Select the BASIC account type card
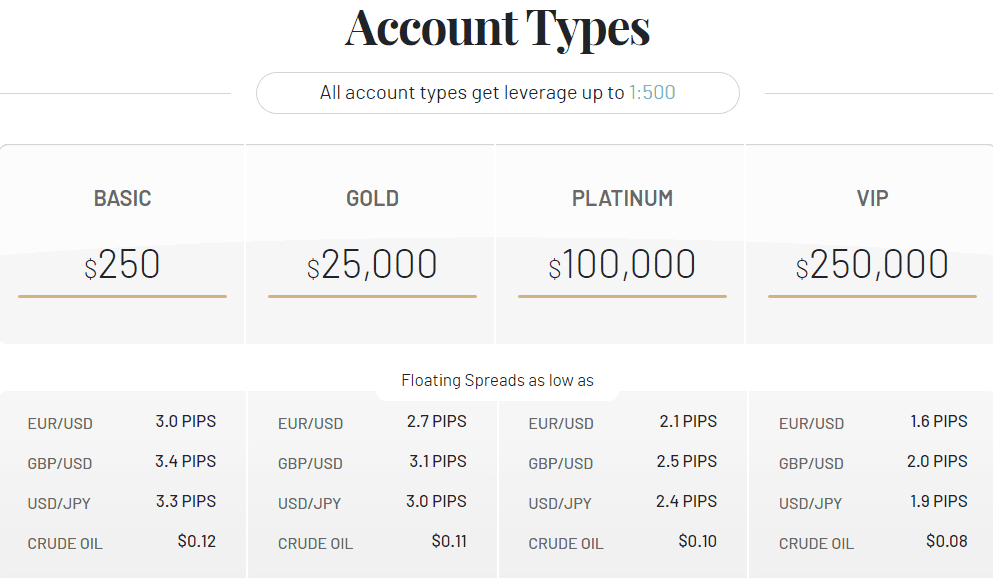 [122, 245]
